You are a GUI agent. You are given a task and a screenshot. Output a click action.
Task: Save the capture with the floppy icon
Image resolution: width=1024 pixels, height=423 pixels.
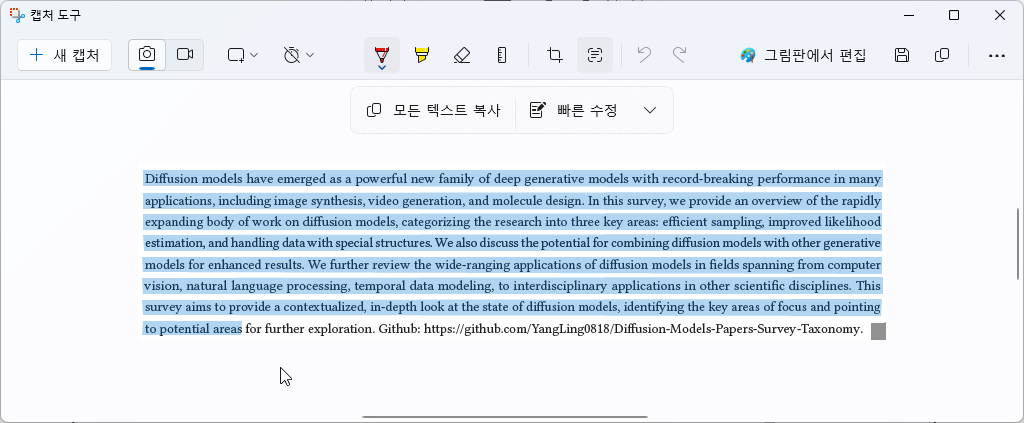(x=902, y=55)
